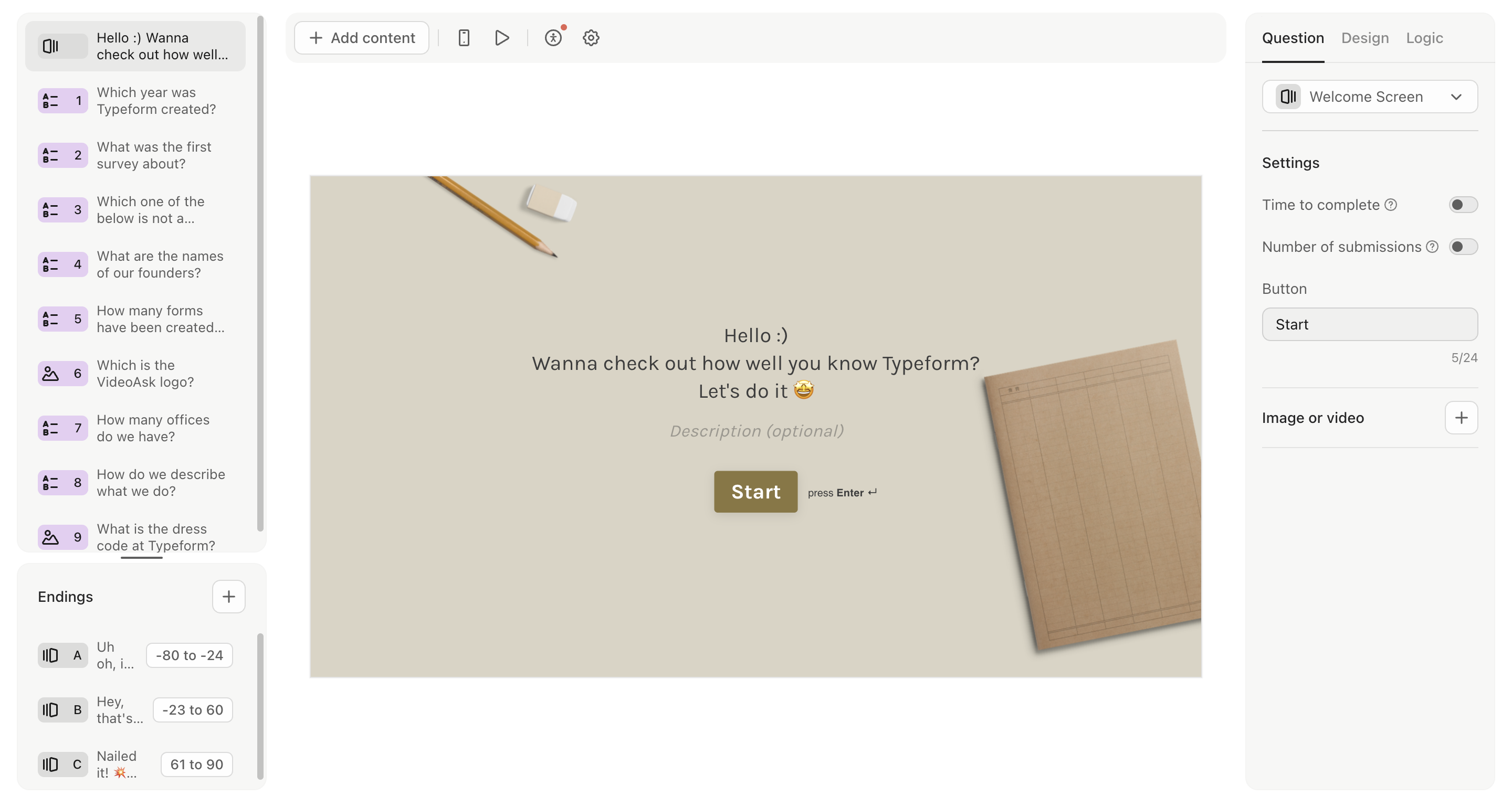Select ending C screen icon
This screenshot has width=1512, height=807.
pos(63,765)
